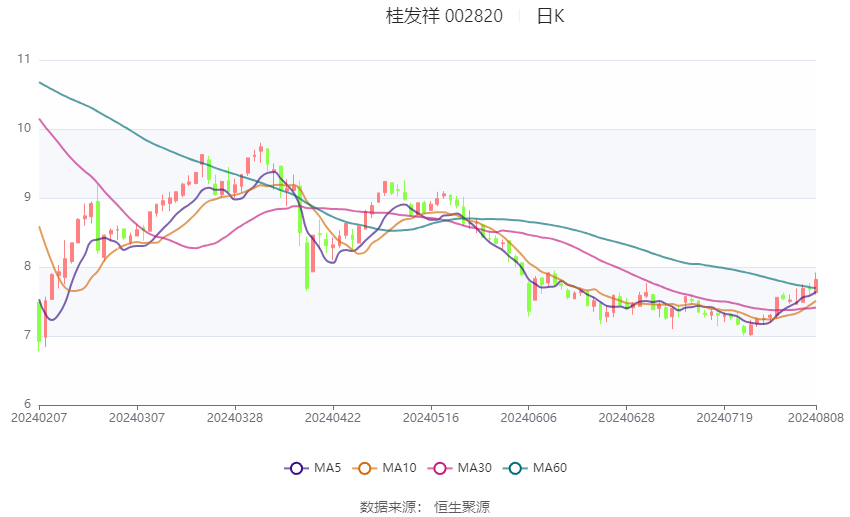Click y-axis value 11
The height and width of the screenshot is (517, 850).
24,59
